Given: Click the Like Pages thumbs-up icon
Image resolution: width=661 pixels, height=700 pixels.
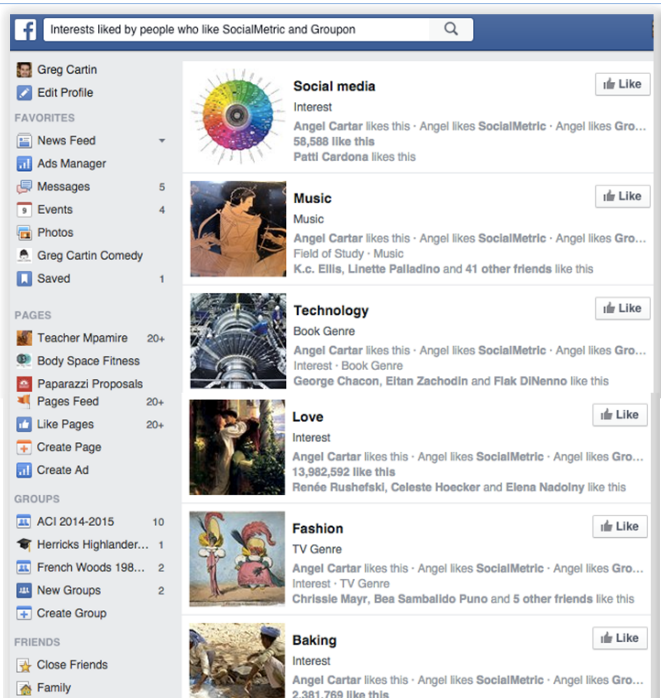Looking at the screenshot, I should click(x=24, y=424).
